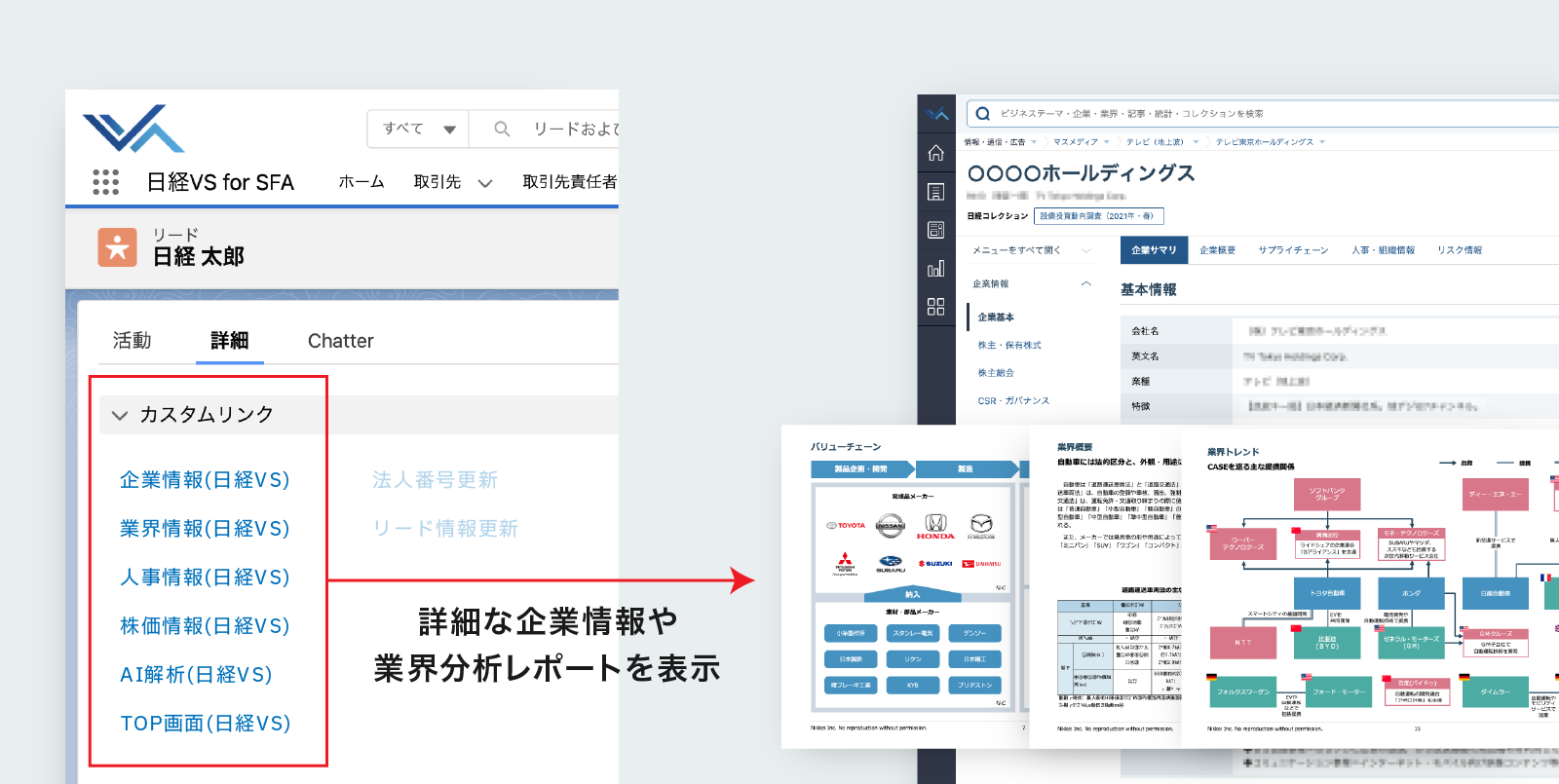Switch to the 詳細 tab
Viewport: 1559px width, 784px height.
(230, 341)
